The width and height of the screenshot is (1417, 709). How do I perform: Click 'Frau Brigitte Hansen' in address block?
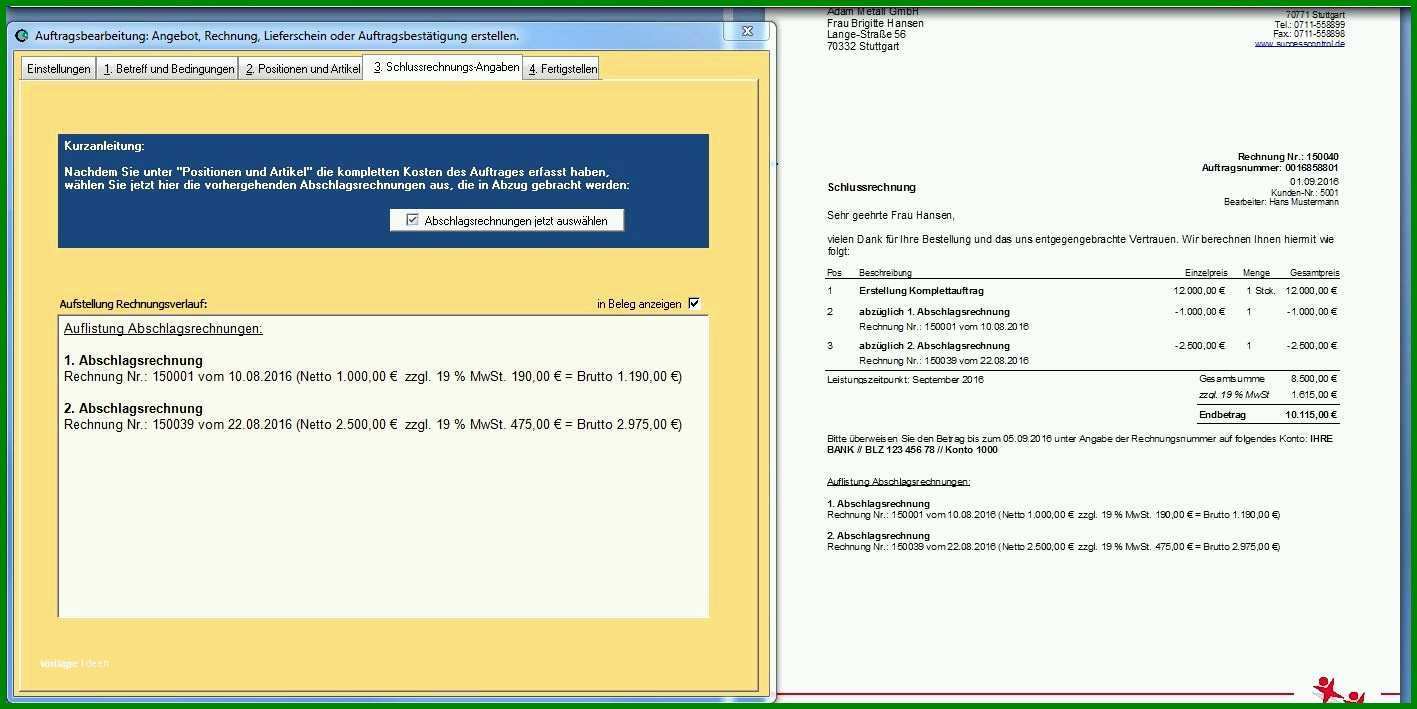(x=875, y=23)
